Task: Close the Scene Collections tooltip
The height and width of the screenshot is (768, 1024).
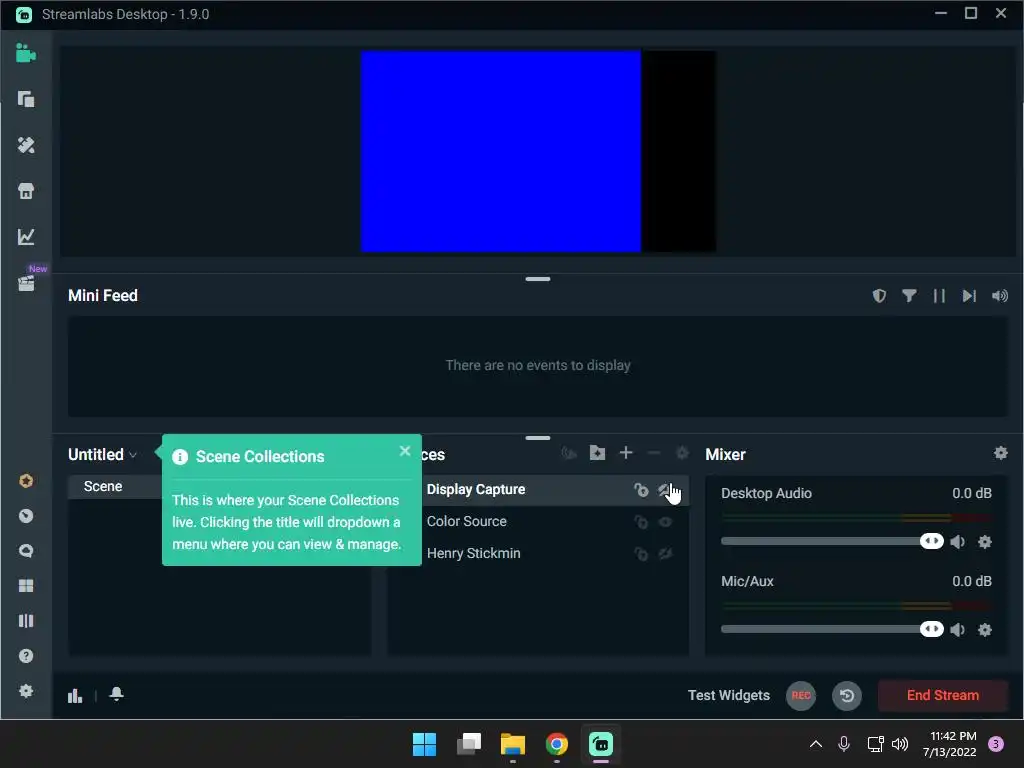Action: click(x=405, y=451)
